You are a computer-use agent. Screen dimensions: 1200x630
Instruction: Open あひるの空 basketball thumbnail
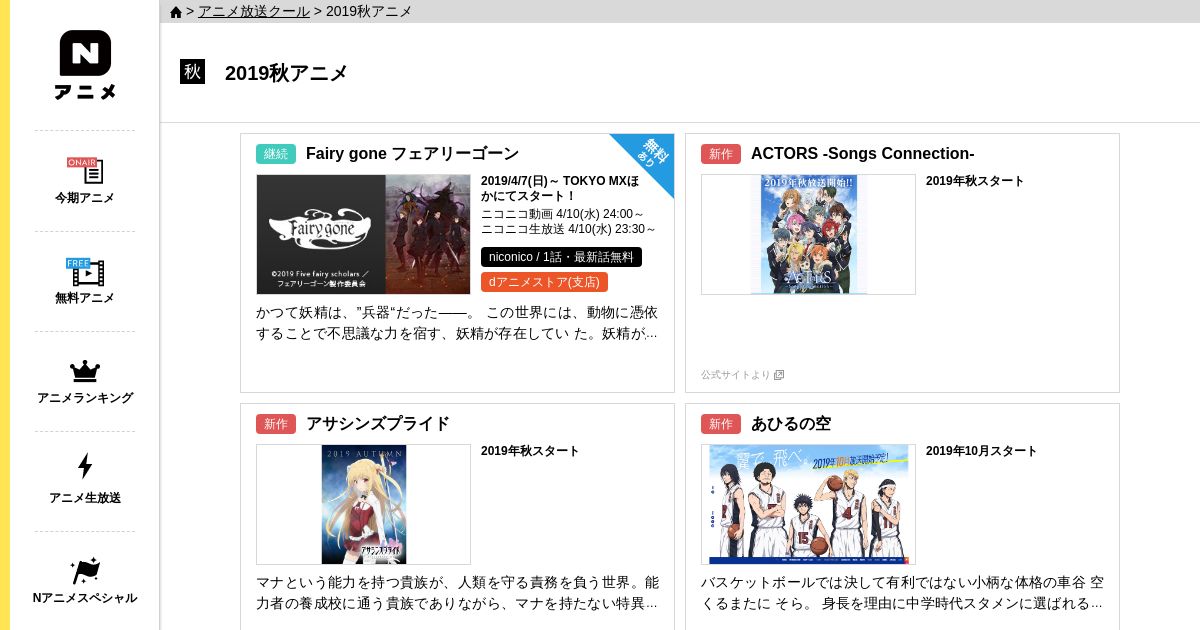pos(808,504)
